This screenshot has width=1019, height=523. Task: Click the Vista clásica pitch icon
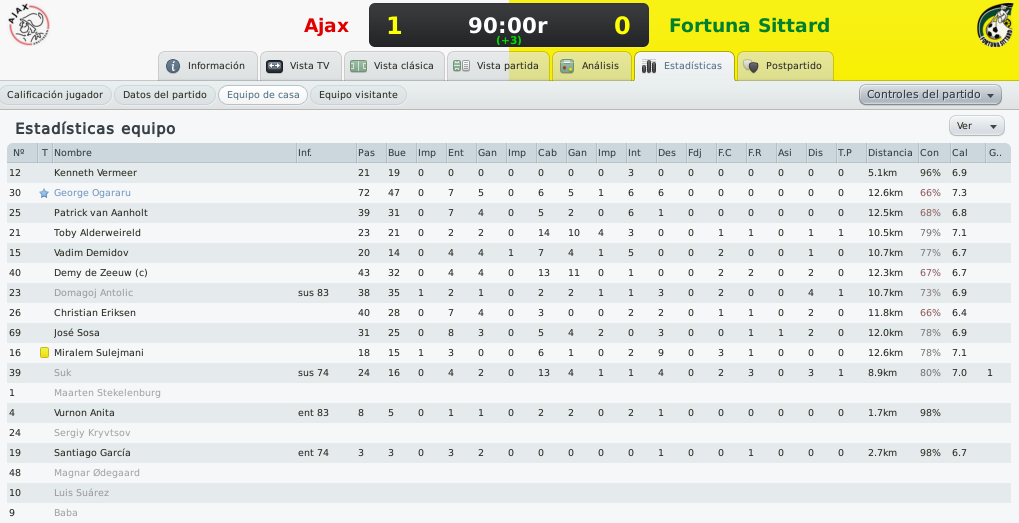pyautogui.click(x=358, y=66)
